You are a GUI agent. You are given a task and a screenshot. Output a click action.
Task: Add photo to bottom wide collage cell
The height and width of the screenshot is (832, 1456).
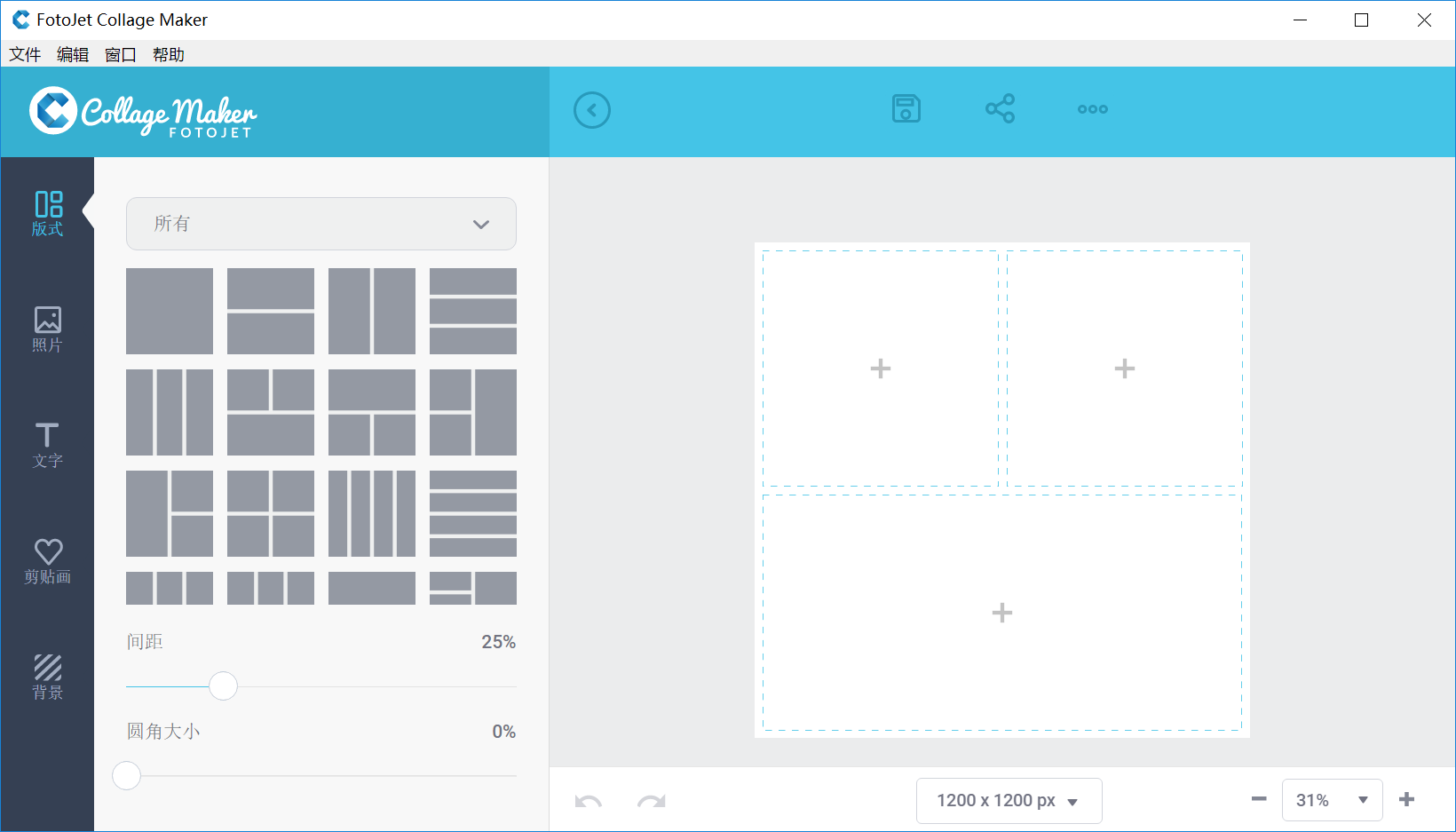pos(1001,613)
